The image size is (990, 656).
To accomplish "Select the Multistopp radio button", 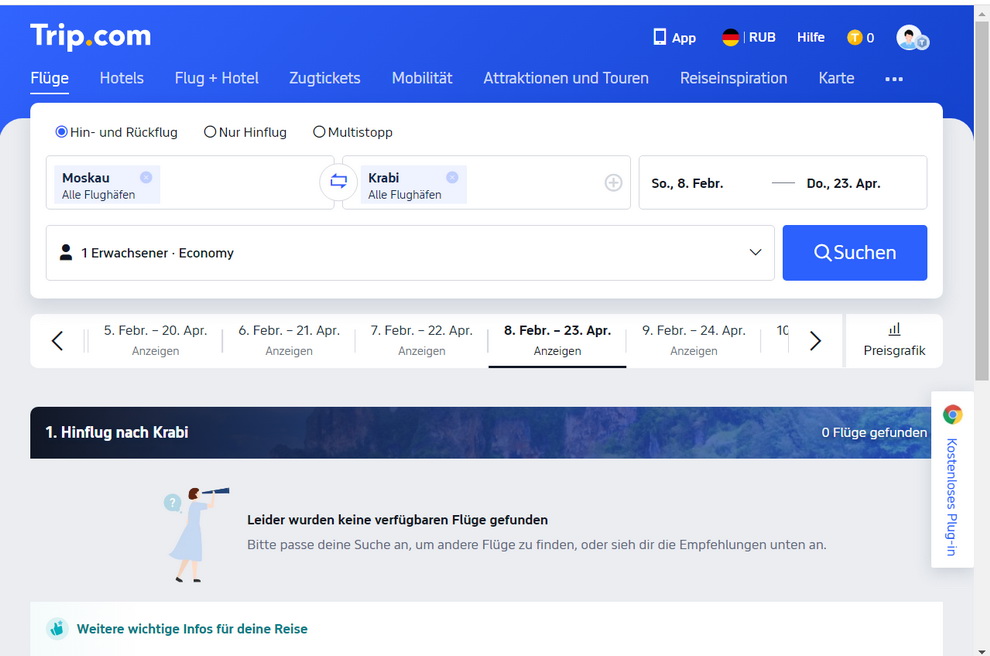I will coord(318,131).
